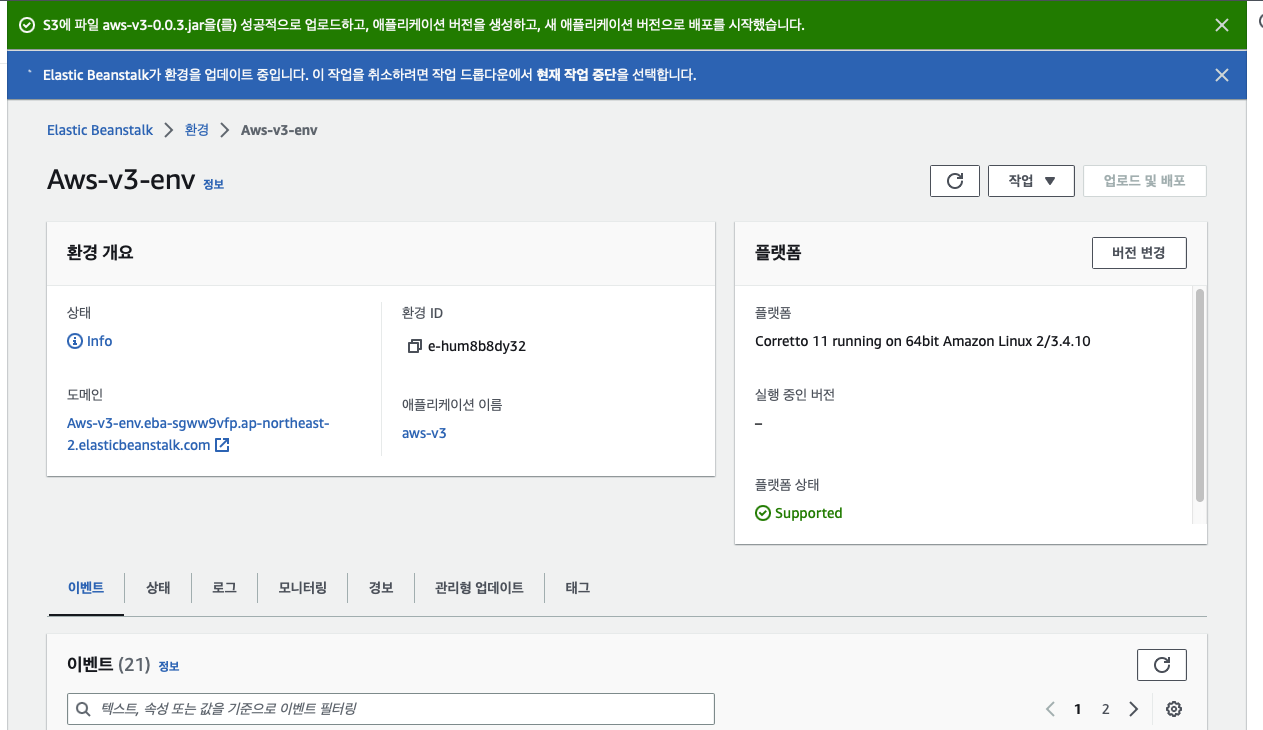Viewport: 1263px width, 730px height.
Task: Open the Info status link
Action: tap(99, 341)
